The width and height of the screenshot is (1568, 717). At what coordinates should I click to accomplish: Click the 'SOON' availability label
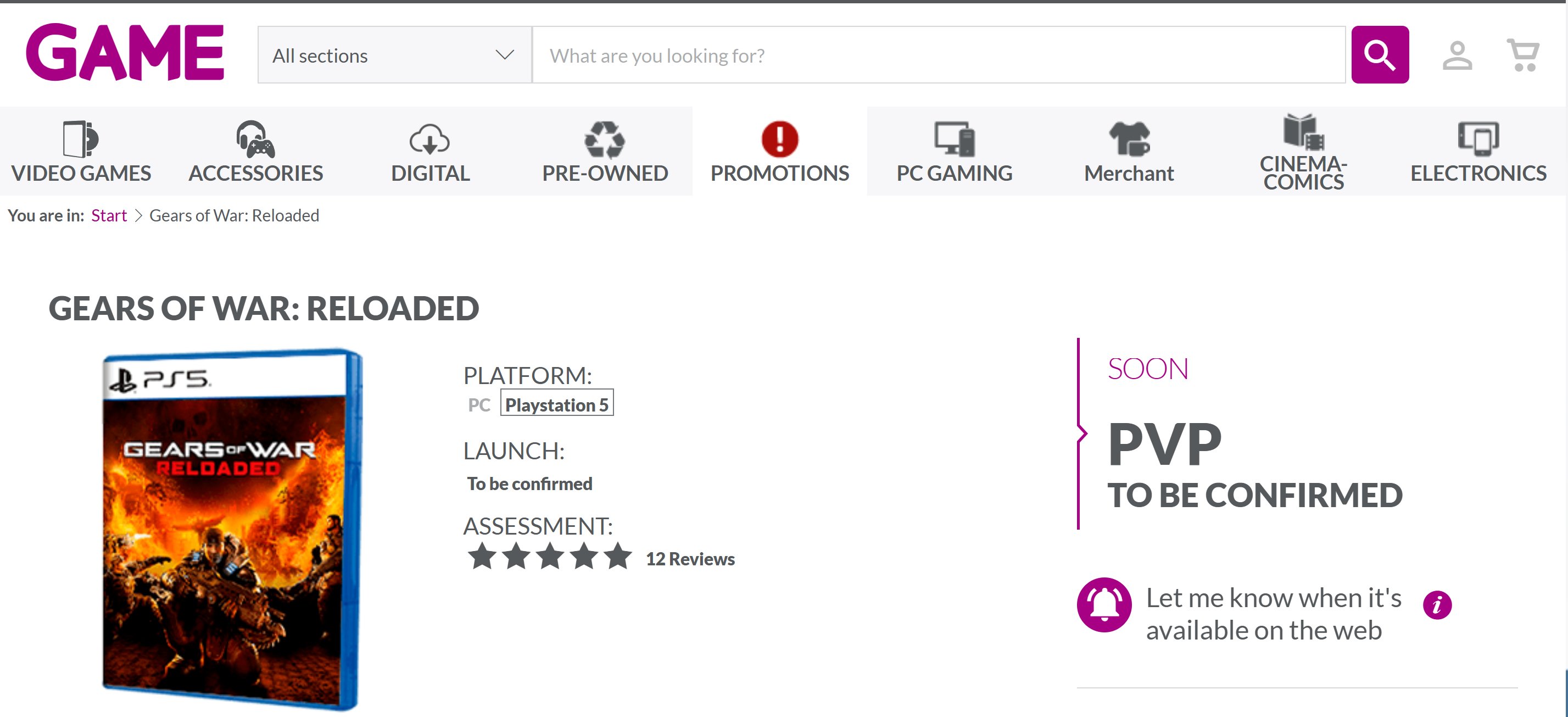tap(1148, 369)
